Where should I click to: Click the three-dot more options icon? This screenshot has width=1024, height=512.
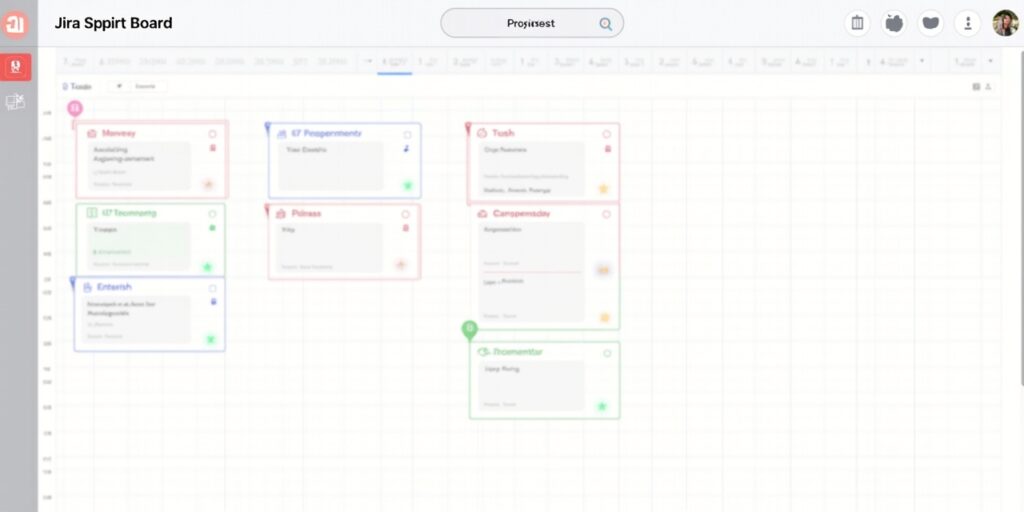pyautogui.click(x=967, y=23)
